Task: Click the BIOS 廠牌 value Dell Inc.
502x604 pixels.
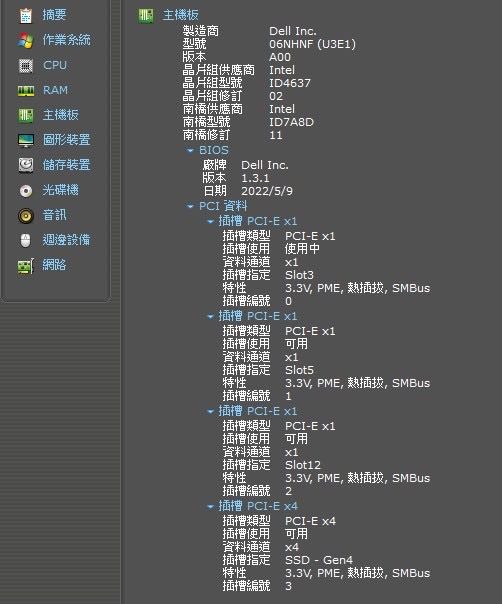Action: pos(265,165)
